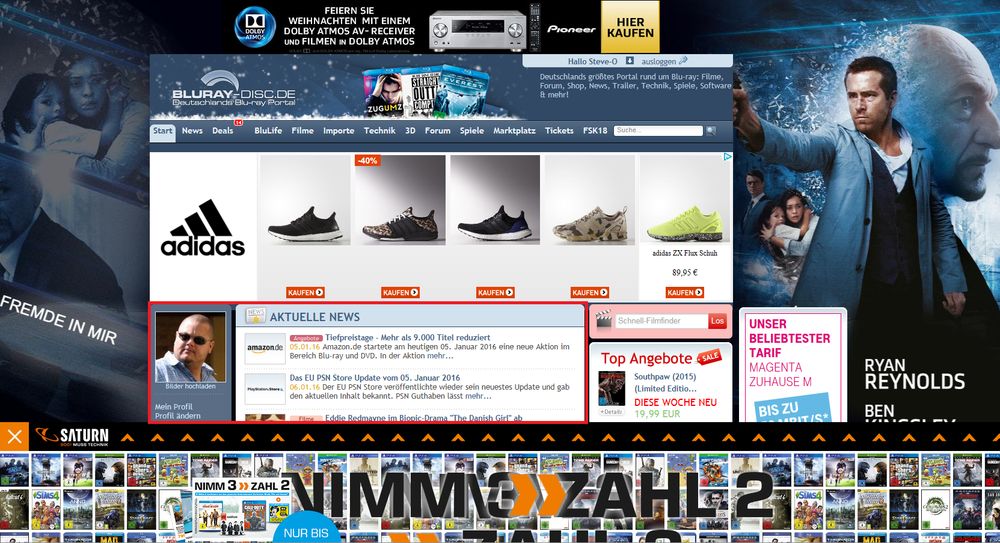Image resolution: width=1000 pixels, height=543 pixels.
Task: Open the Profil ändern link
Action: (177, 416)
